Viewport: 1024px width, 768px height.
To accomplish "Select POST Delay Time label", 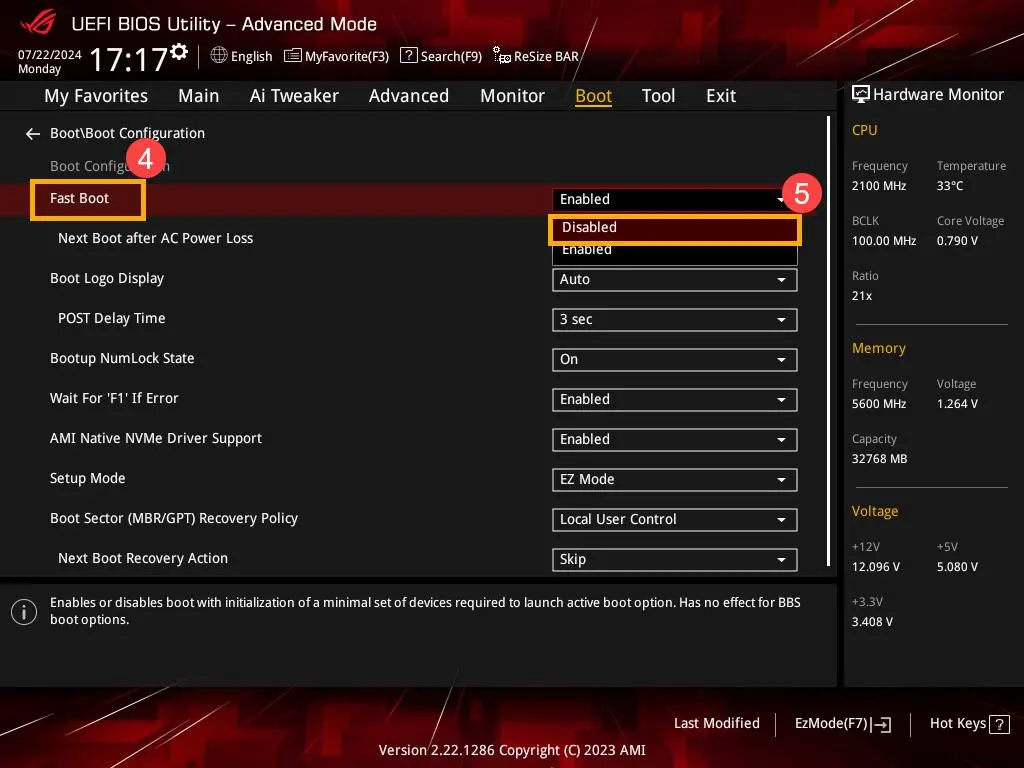I will [112, 318].
